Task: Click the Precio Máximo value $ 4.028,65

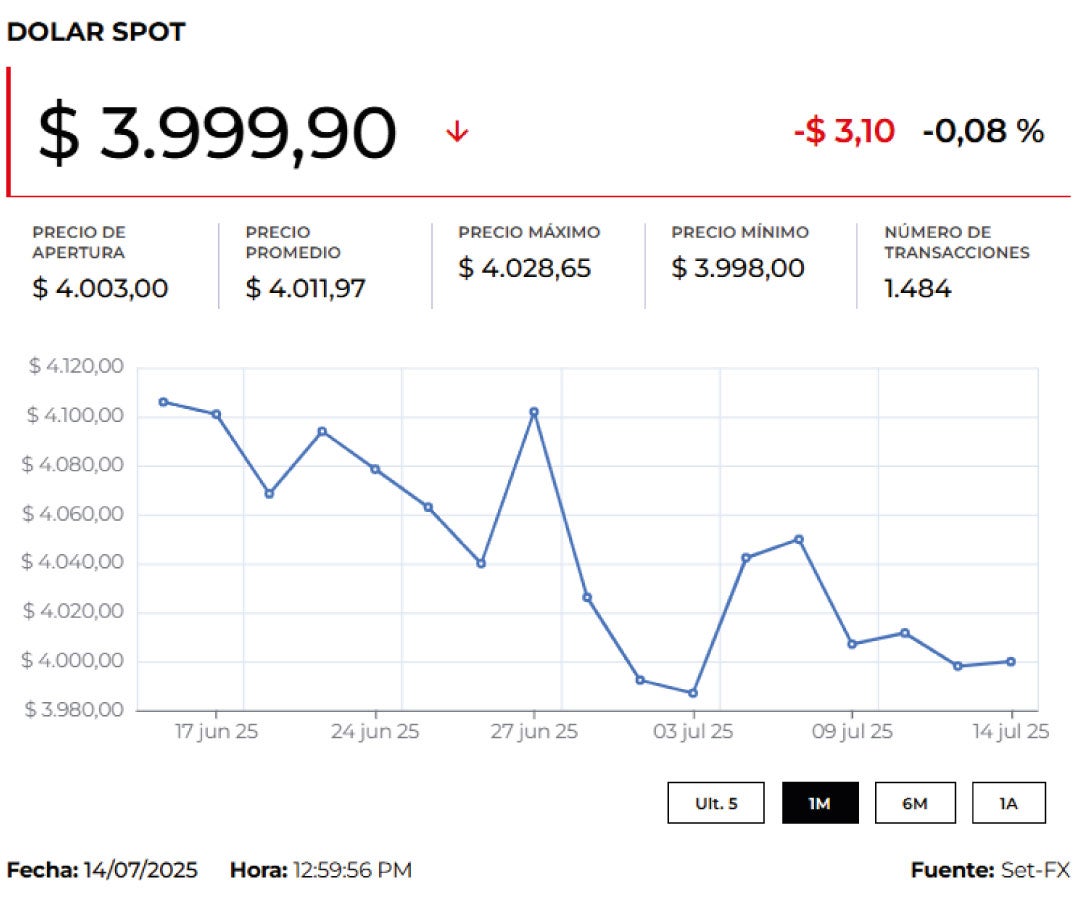Action: point(525,268)
